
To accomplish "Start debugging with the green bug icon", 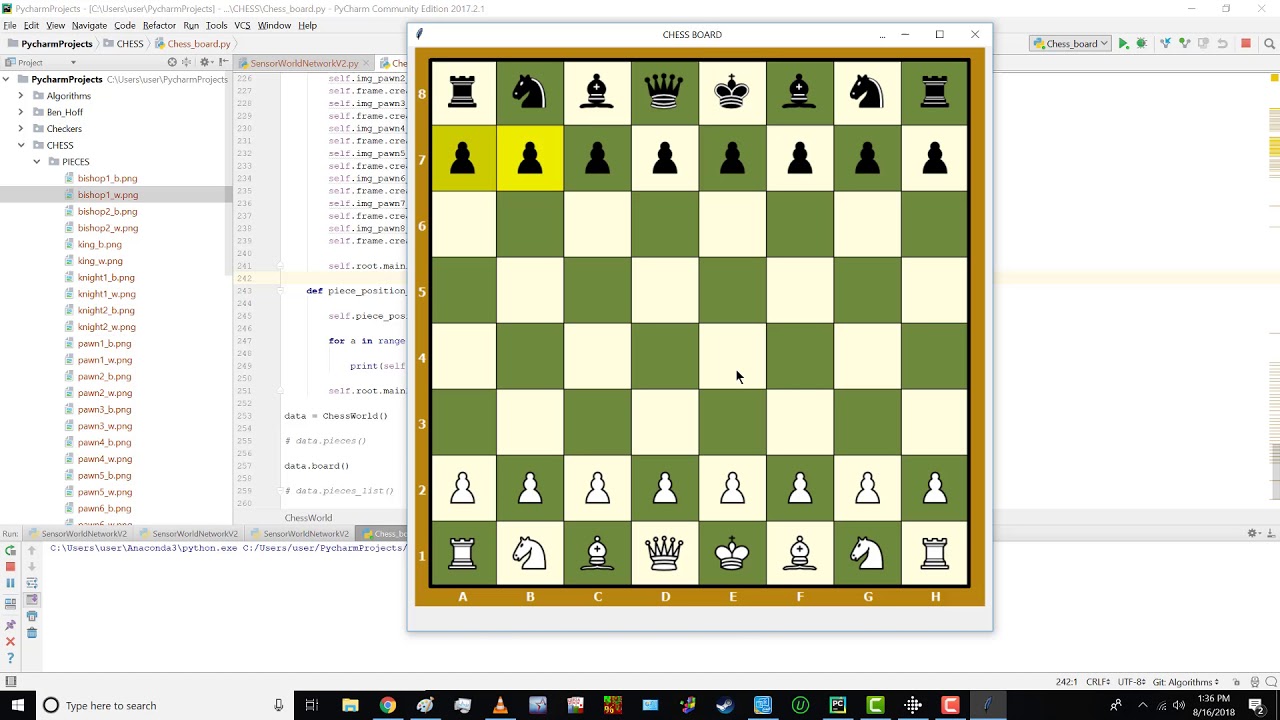I will click(1141, 44).
